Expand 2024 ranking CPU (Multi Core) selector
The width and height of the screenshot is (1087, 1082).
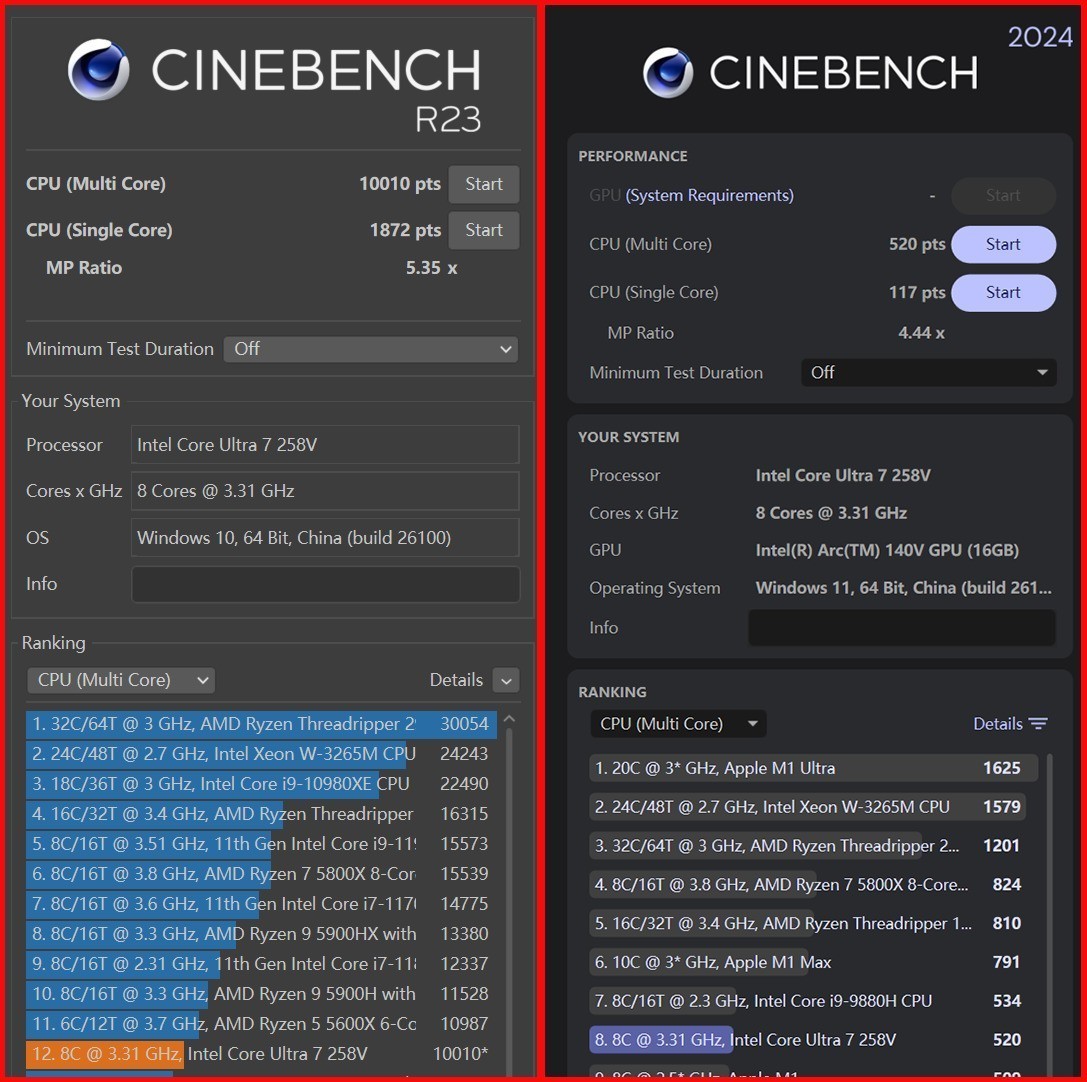click(678, 724)
